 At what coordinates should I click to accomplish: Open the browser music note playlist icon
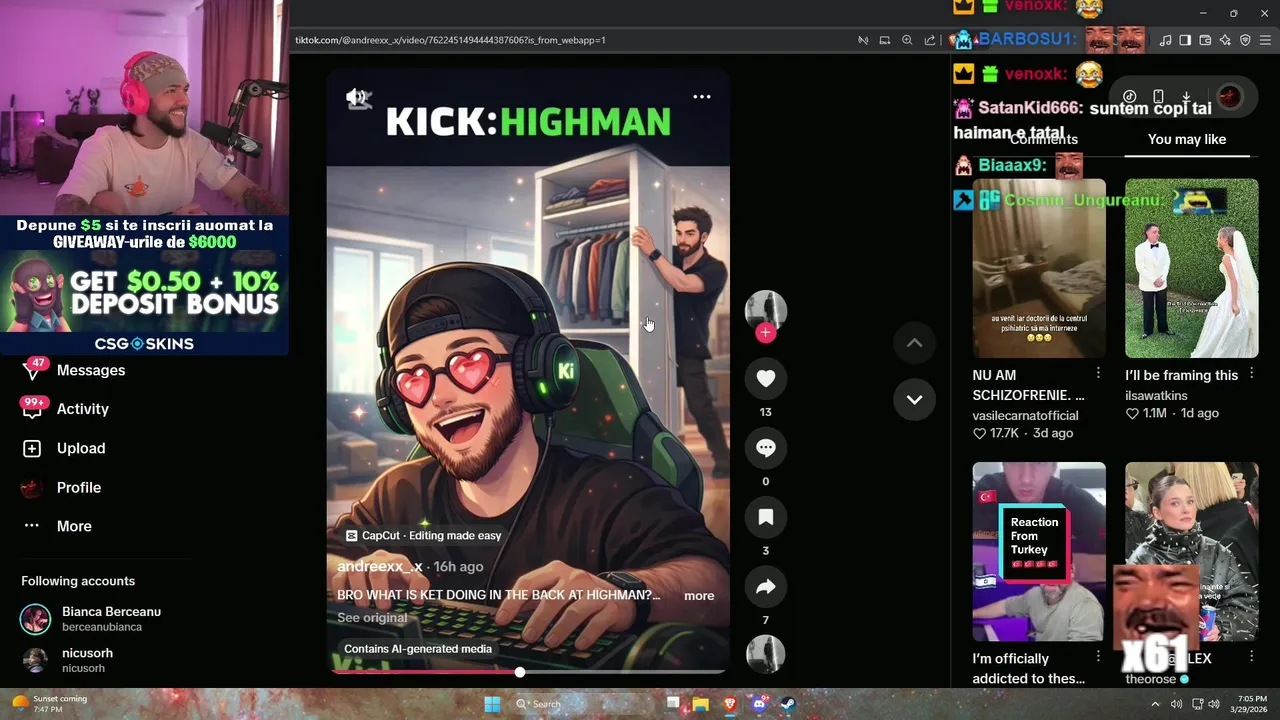point(1165,40)
